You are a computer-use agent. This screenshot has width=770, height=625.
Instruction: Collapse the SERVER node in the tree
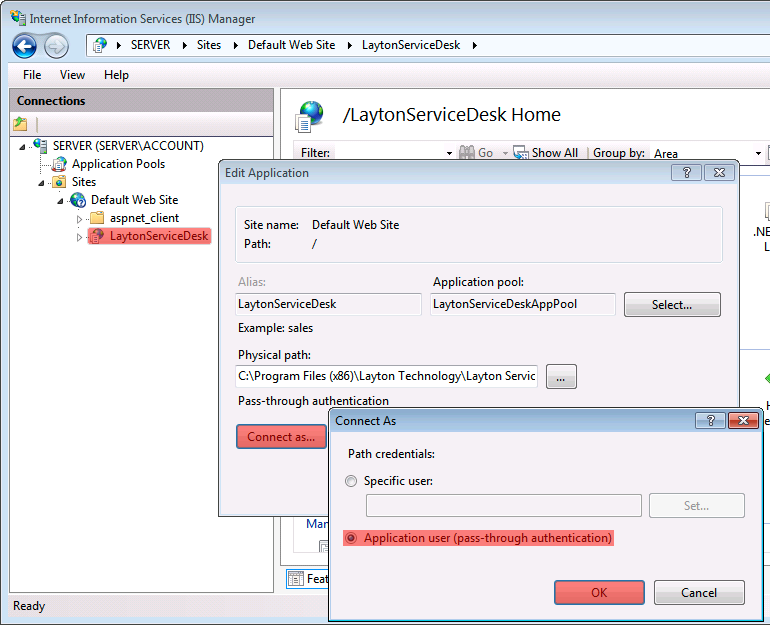22,146
